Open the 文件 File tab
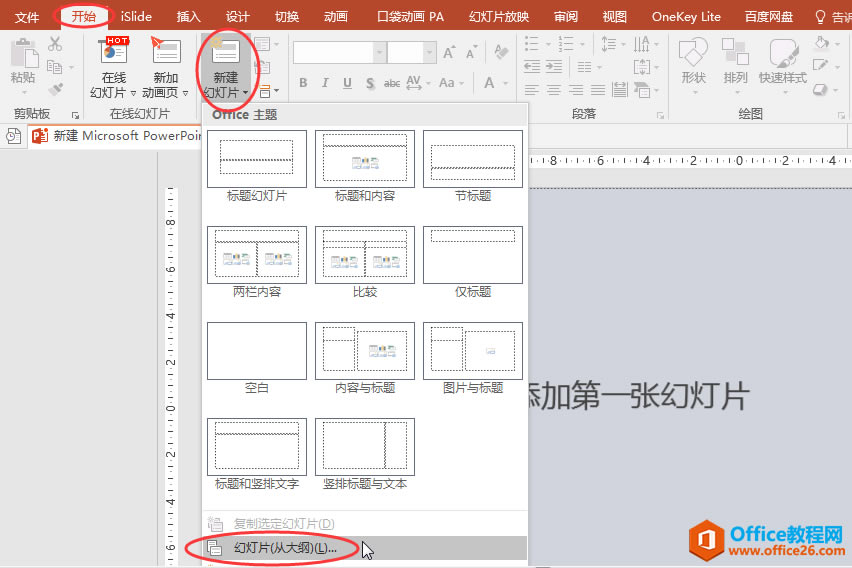852x568 pixels. click(27, 17)
